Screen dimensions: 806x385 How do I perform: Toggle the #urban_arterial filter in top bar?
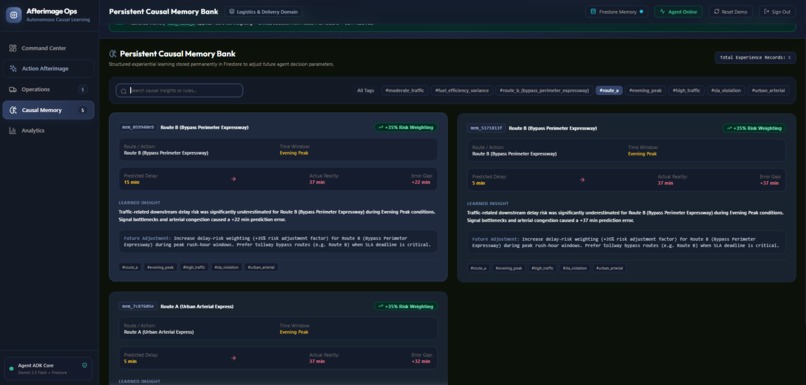[x=768, y=90]
